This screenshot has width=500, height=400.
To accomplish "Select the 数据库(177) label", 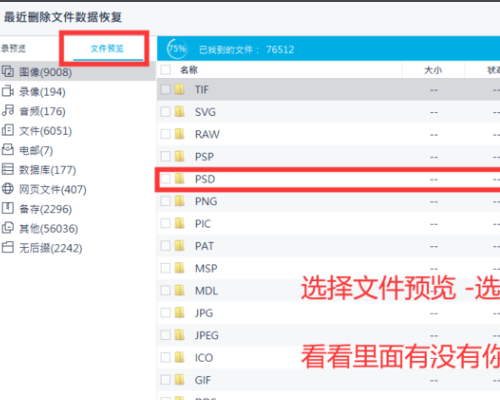I will click(x=48, y=170).
